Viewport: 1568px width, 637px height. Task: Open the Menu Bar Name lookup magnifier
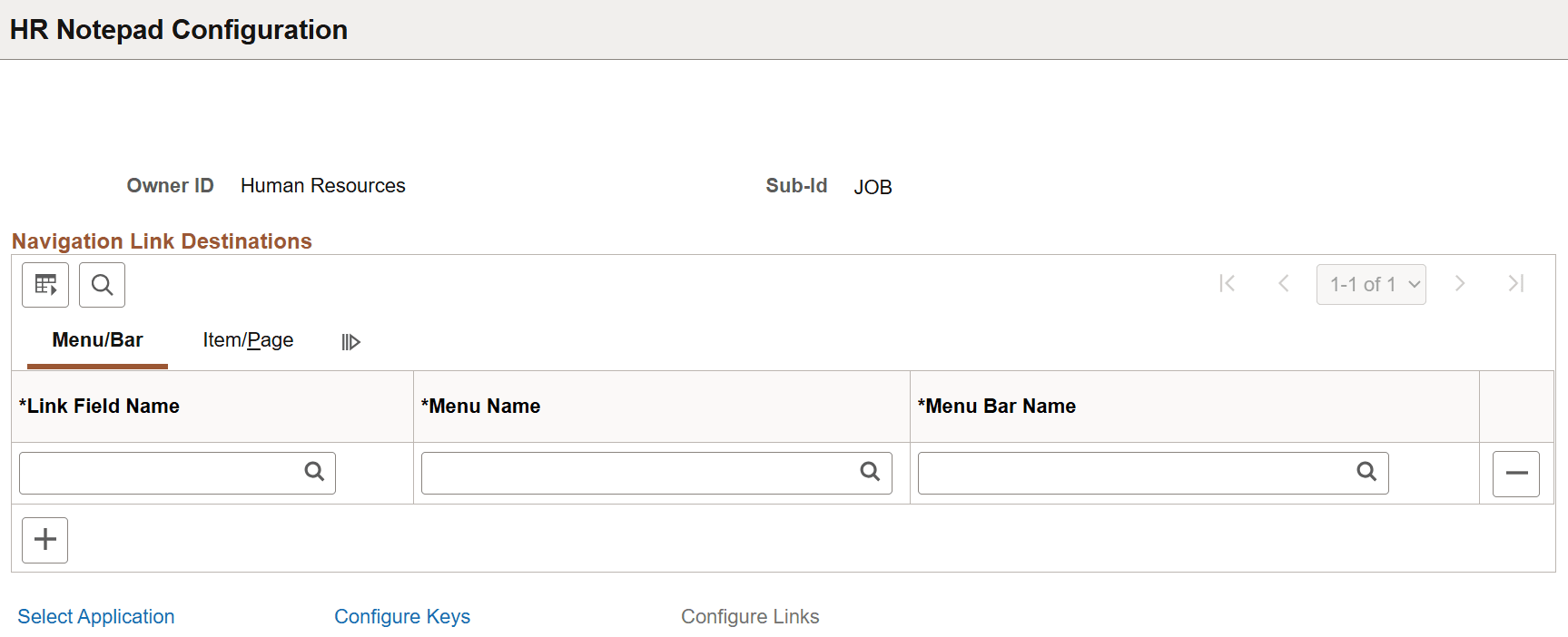[x=1367, y=472]
